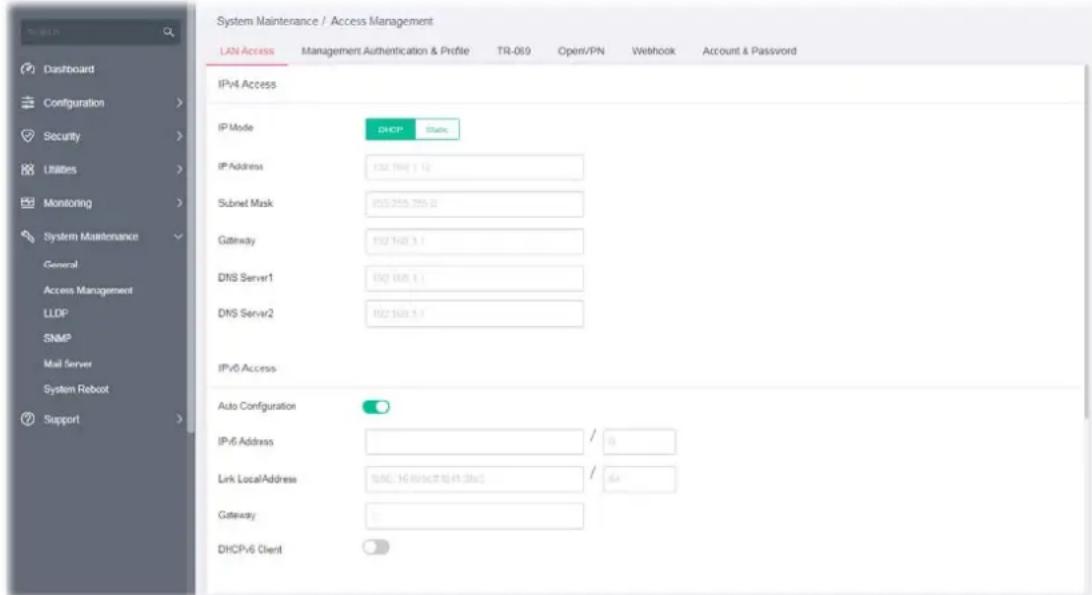Open General under System Maintenance
The height and width of the screenshot is (595, 1092).
[61, 265]
